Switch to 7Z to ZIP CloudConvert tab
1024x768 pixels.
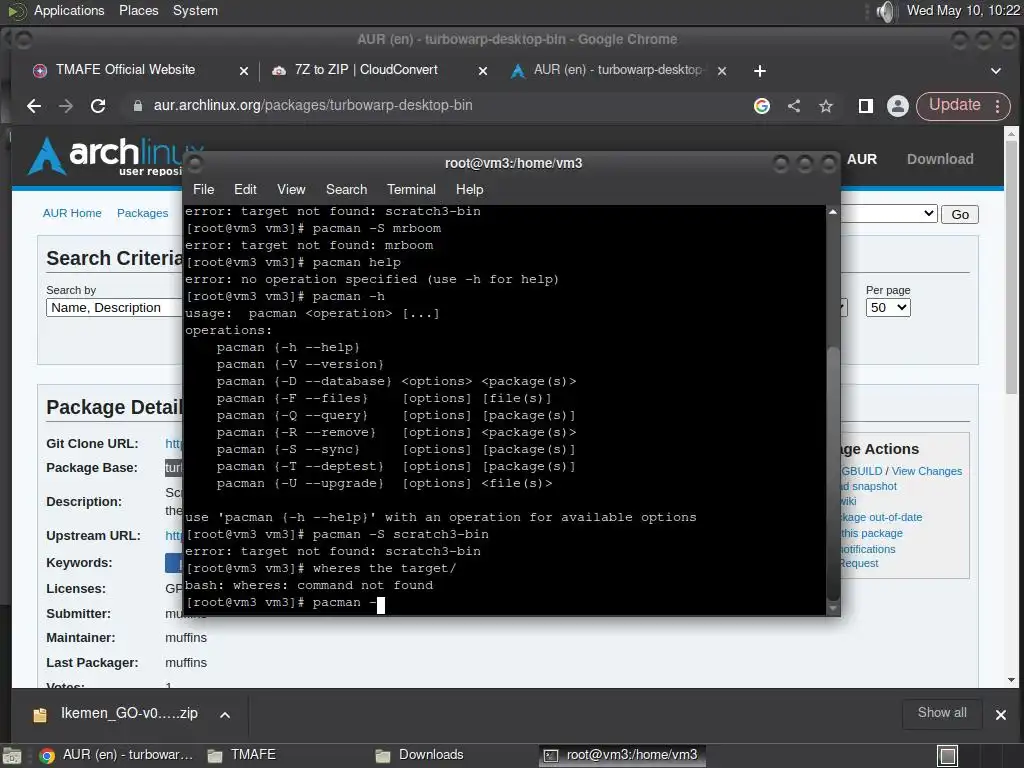(x=366, y=70)
